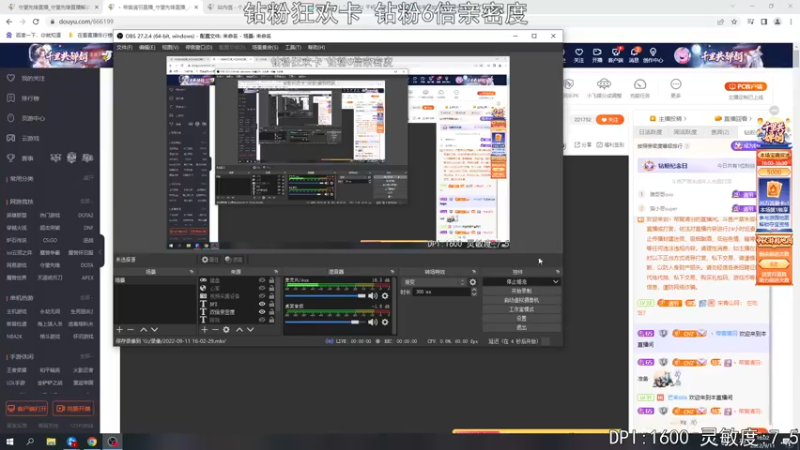
Task: Adjust first mixer channel volume slider
Action: tap(326, 296)
